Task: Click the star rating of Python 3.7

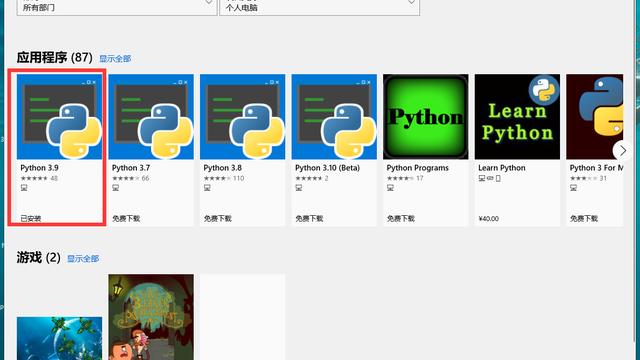Action: click(125, 178)
